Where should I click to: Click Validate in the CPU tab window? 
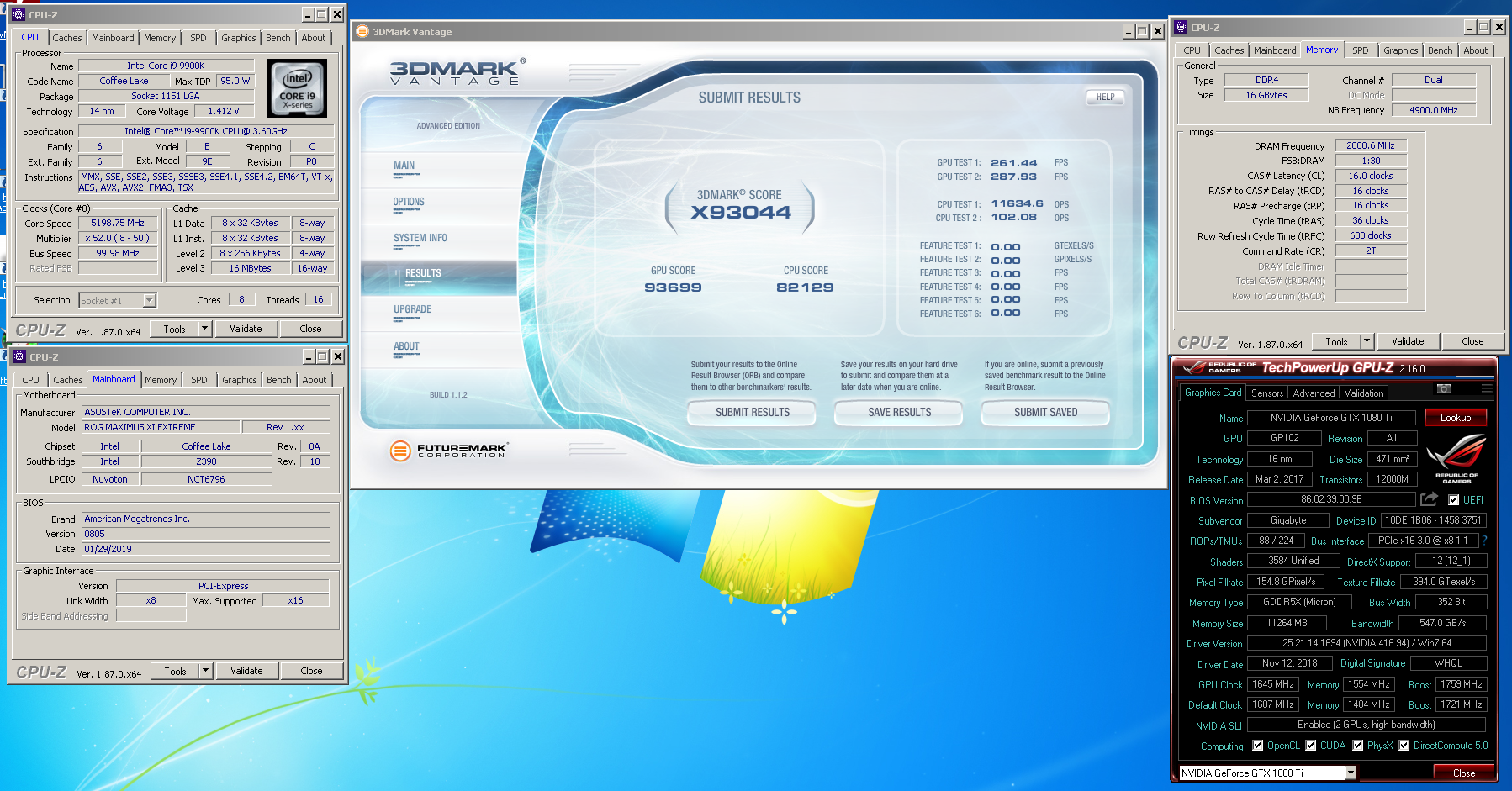point(246,329)
